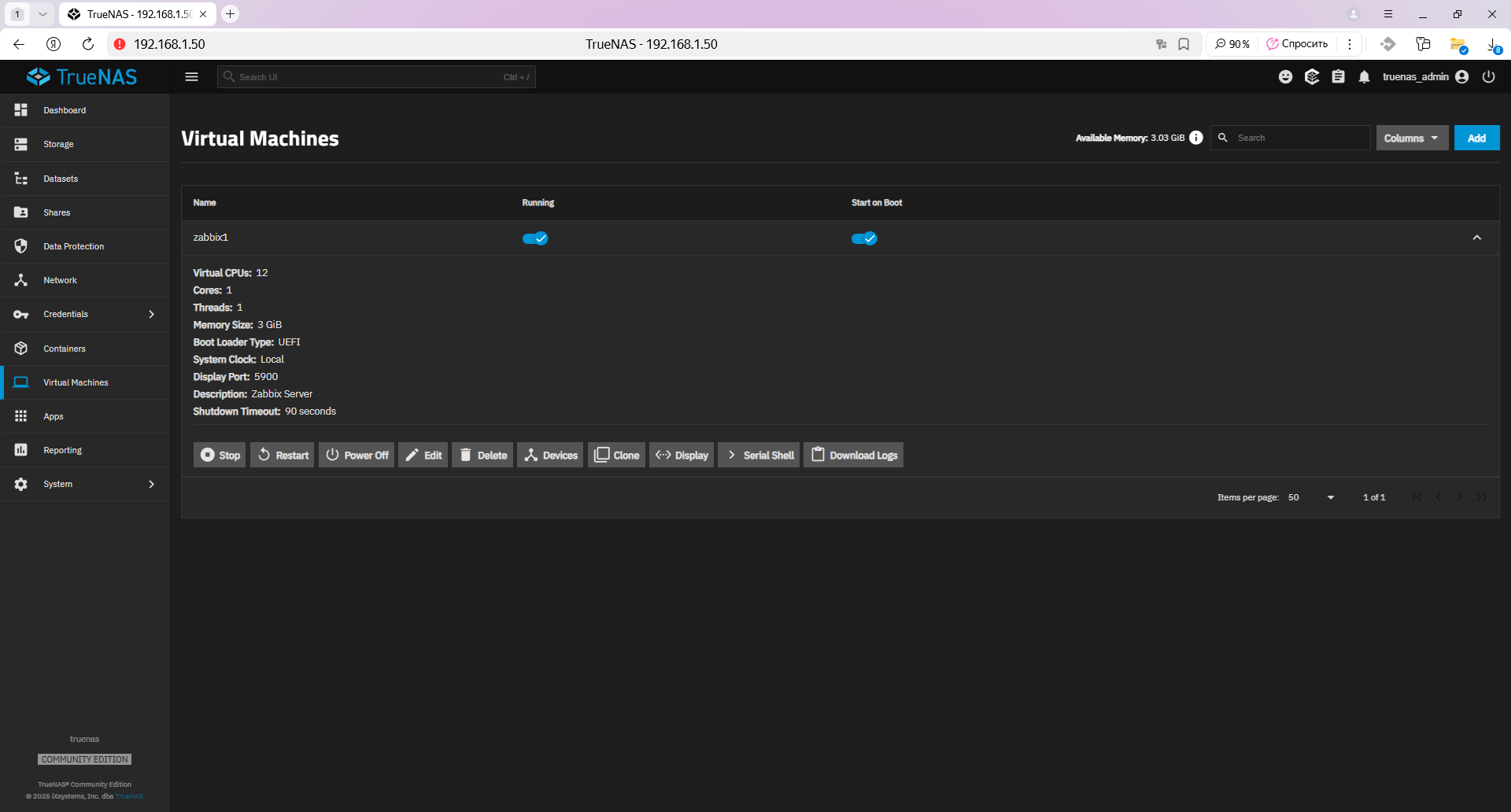Restart the zabbix1 virtual machine
This screenshot has height=812, width=1511.
[283, 455]
